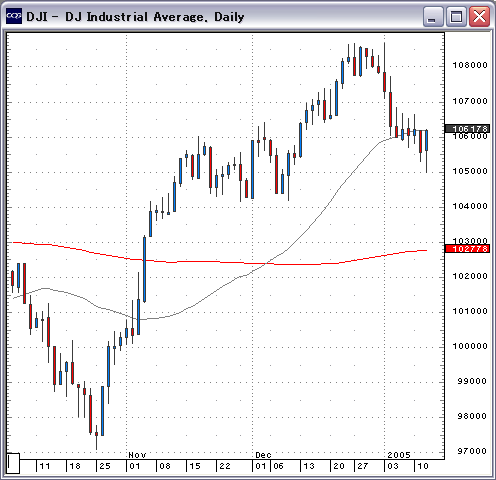The width and height of the screenshot is (496, 480).
Task: Click date label 03 on time axis
Action: click(393, 466)
